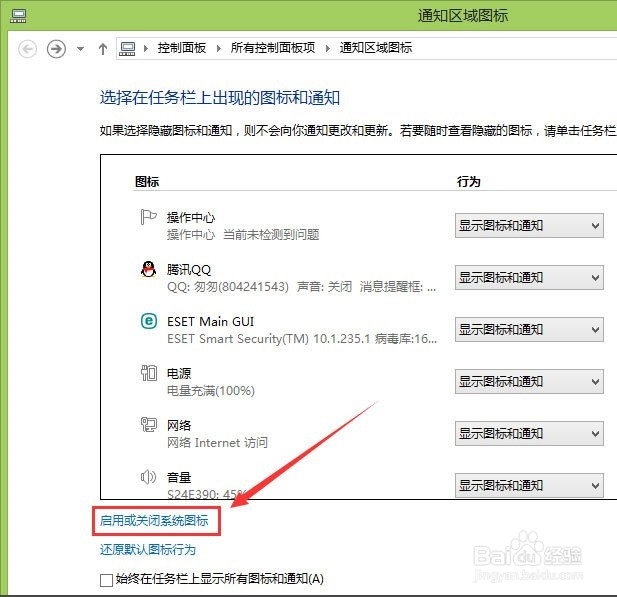Open the recent locations dropdown arrow
617x597 pixels.
tap(80, 49)
